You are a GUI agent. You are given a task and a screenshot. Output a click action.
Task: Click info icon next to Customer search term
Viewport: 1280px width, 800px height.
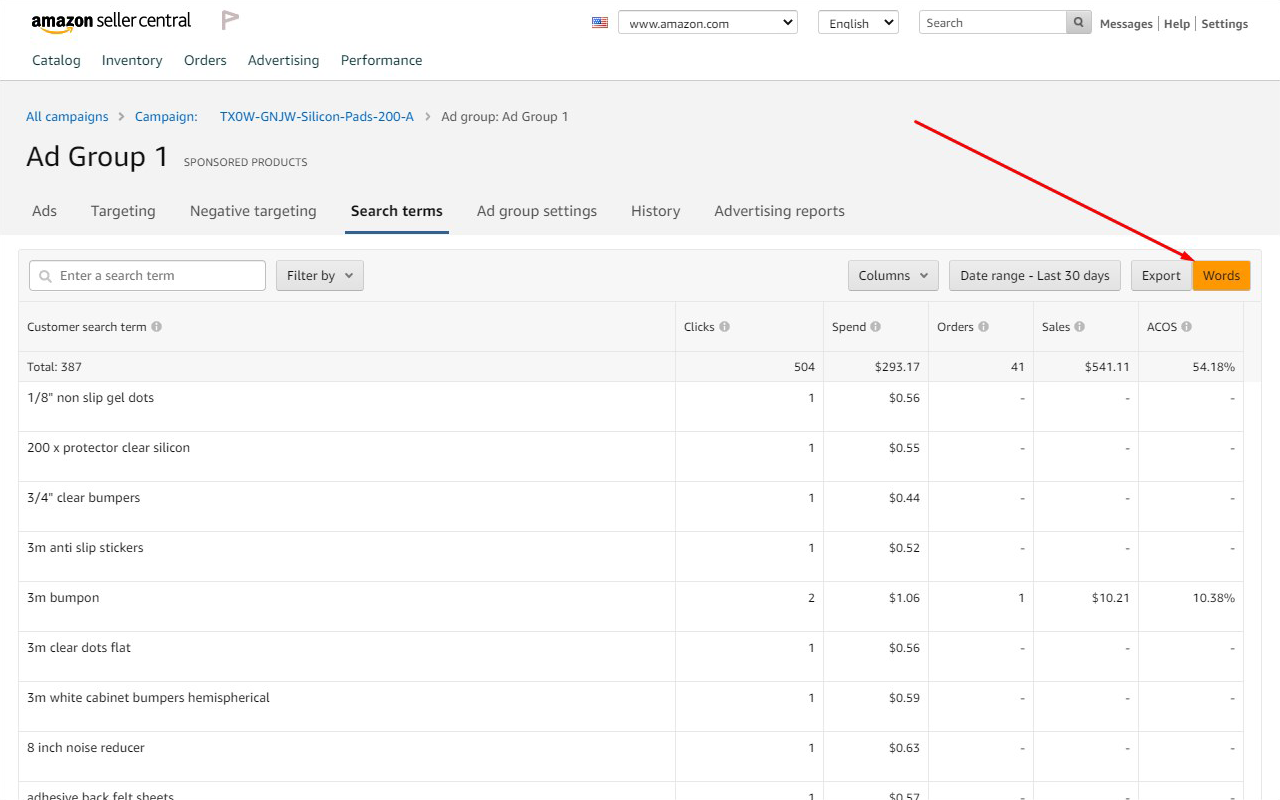[157, 327]
